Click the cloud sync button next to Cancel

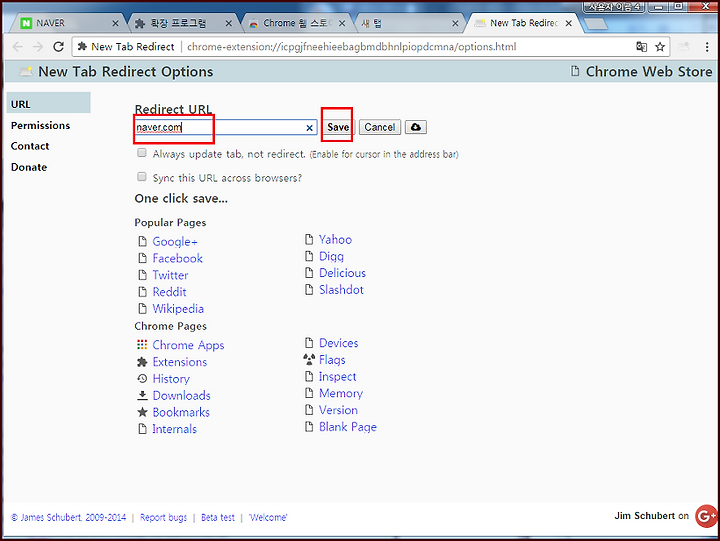(416, 127)
